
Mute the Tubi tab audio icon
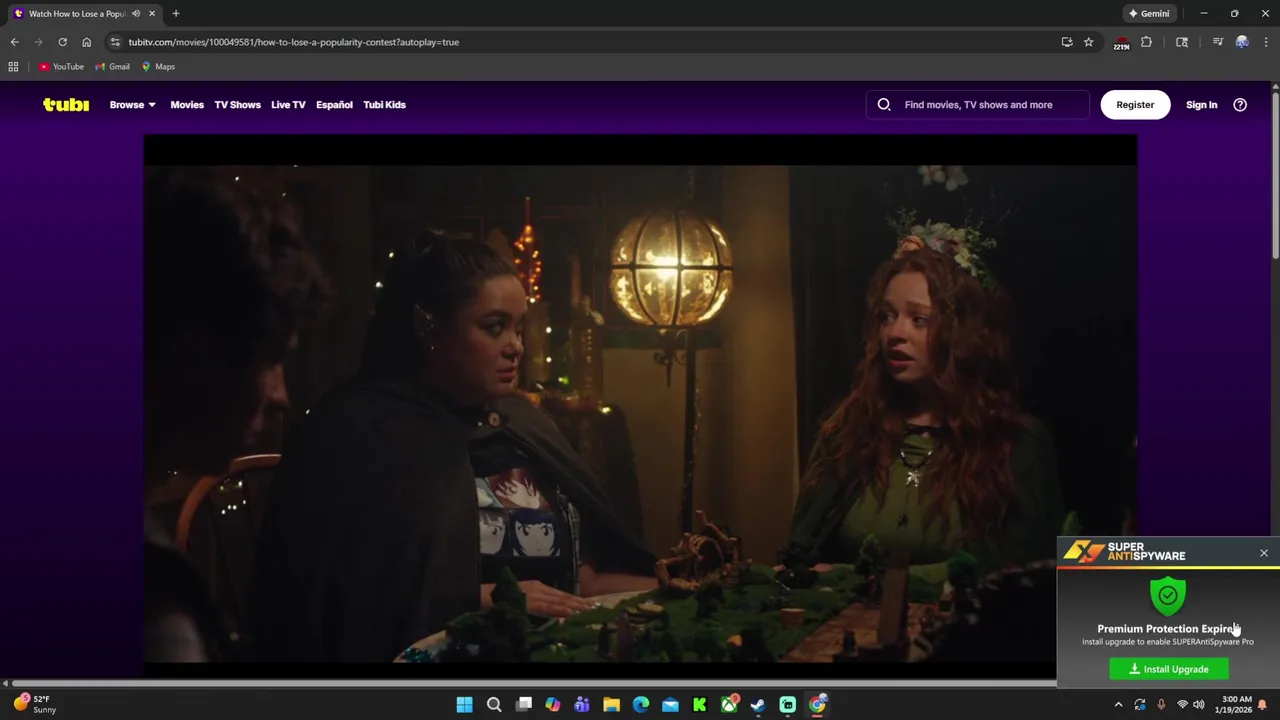coord(136,13)
